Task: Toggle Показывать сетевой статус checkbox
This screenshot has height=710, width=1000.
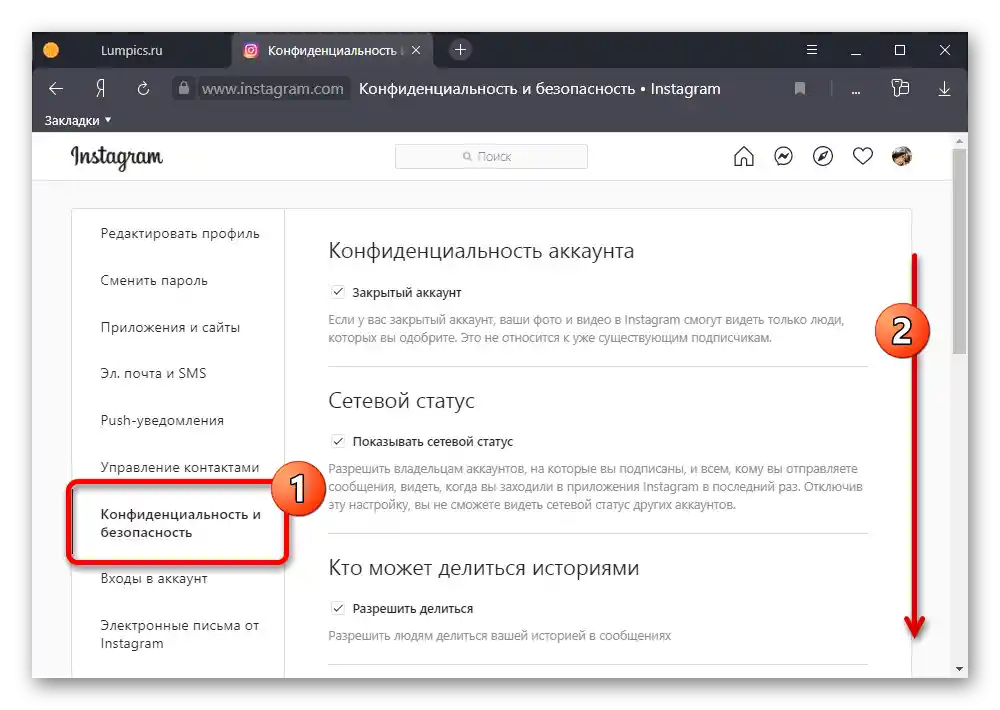Action: [337, 441]
